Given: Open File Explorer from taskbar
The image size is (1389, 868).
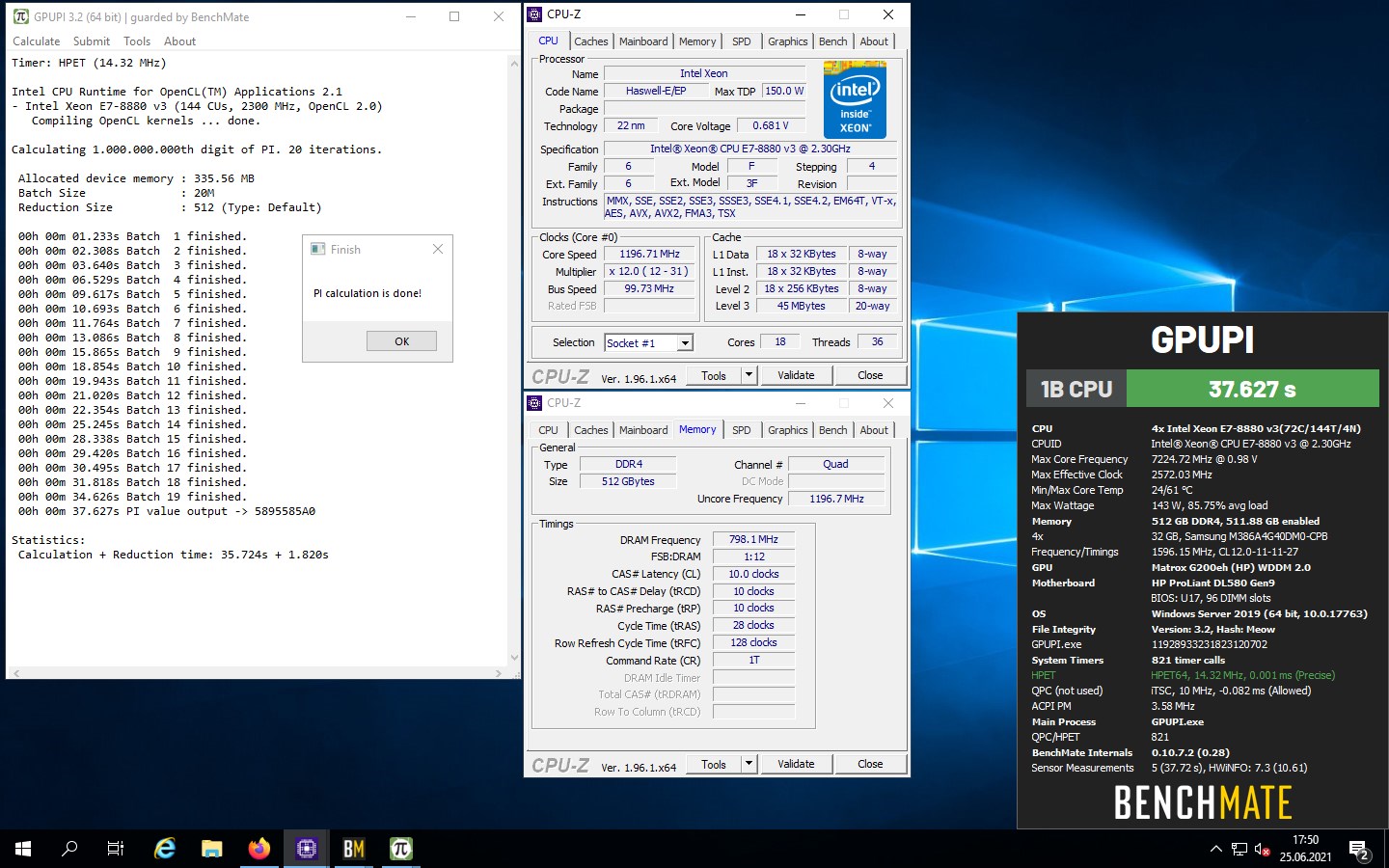Looking at the screenshot, I should tap(212, 849).
